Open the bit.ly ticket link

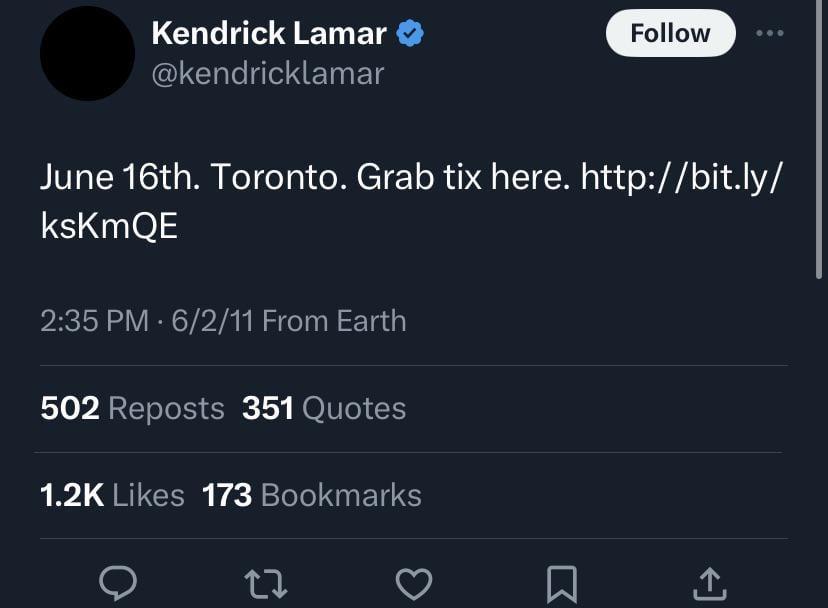[412, 201]
